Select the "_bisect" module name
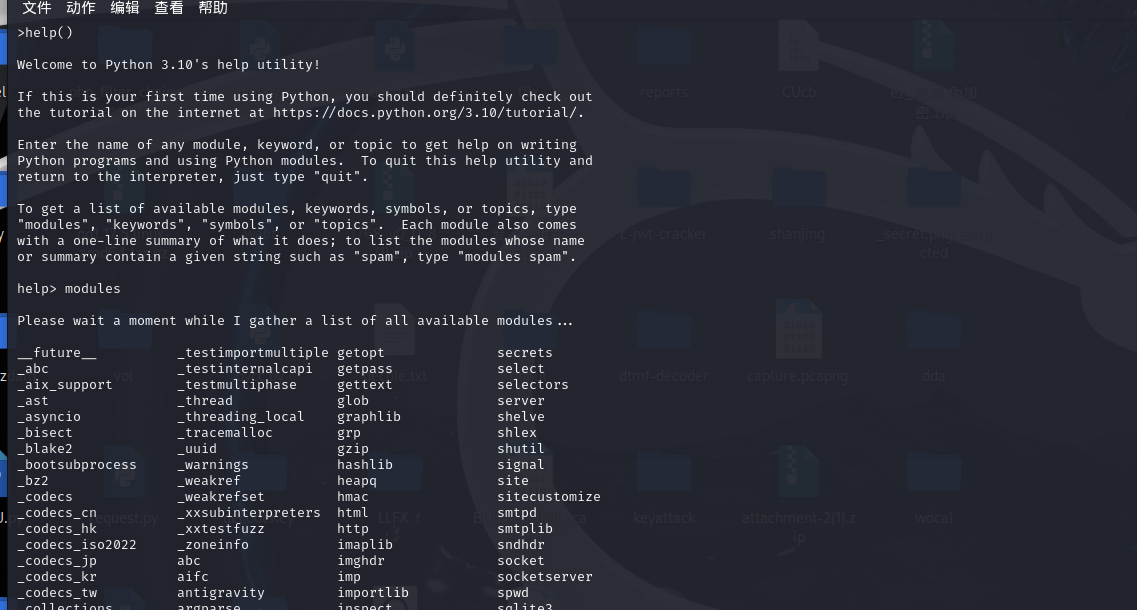Screen dimensions: 1137x610 (45, 432)
